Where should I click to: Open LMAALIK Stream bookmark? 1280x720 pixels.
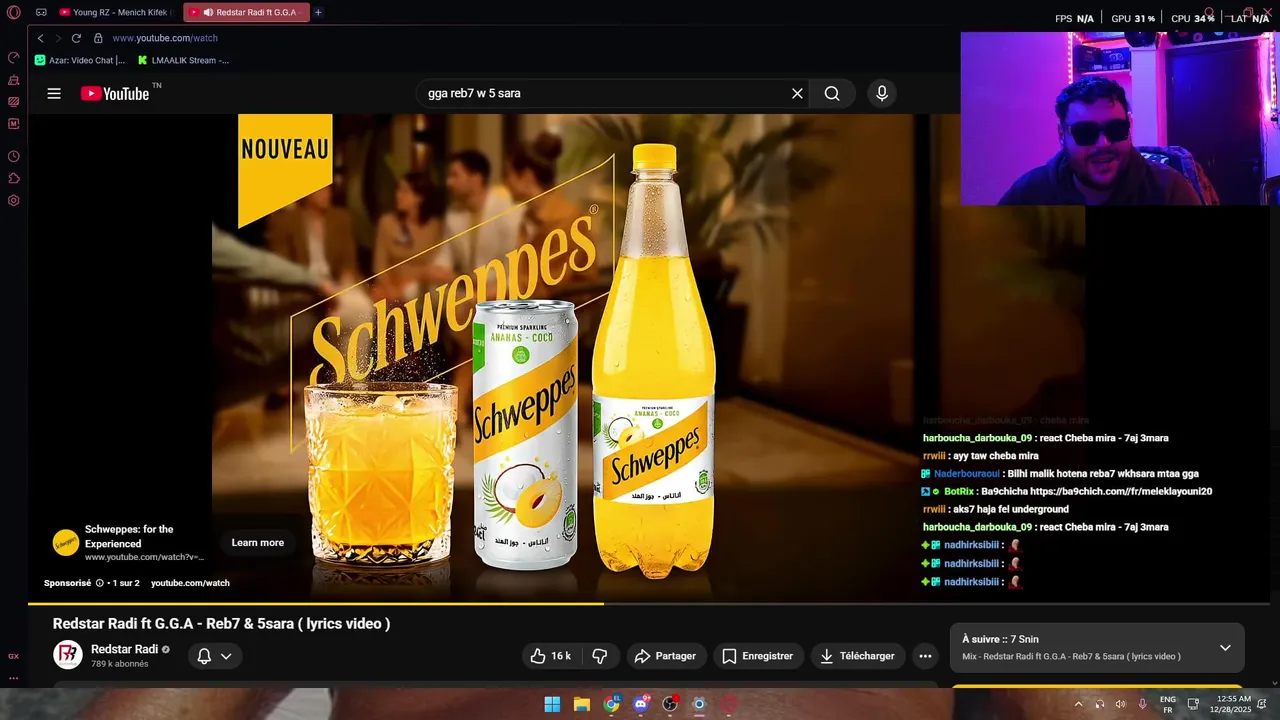183,60
